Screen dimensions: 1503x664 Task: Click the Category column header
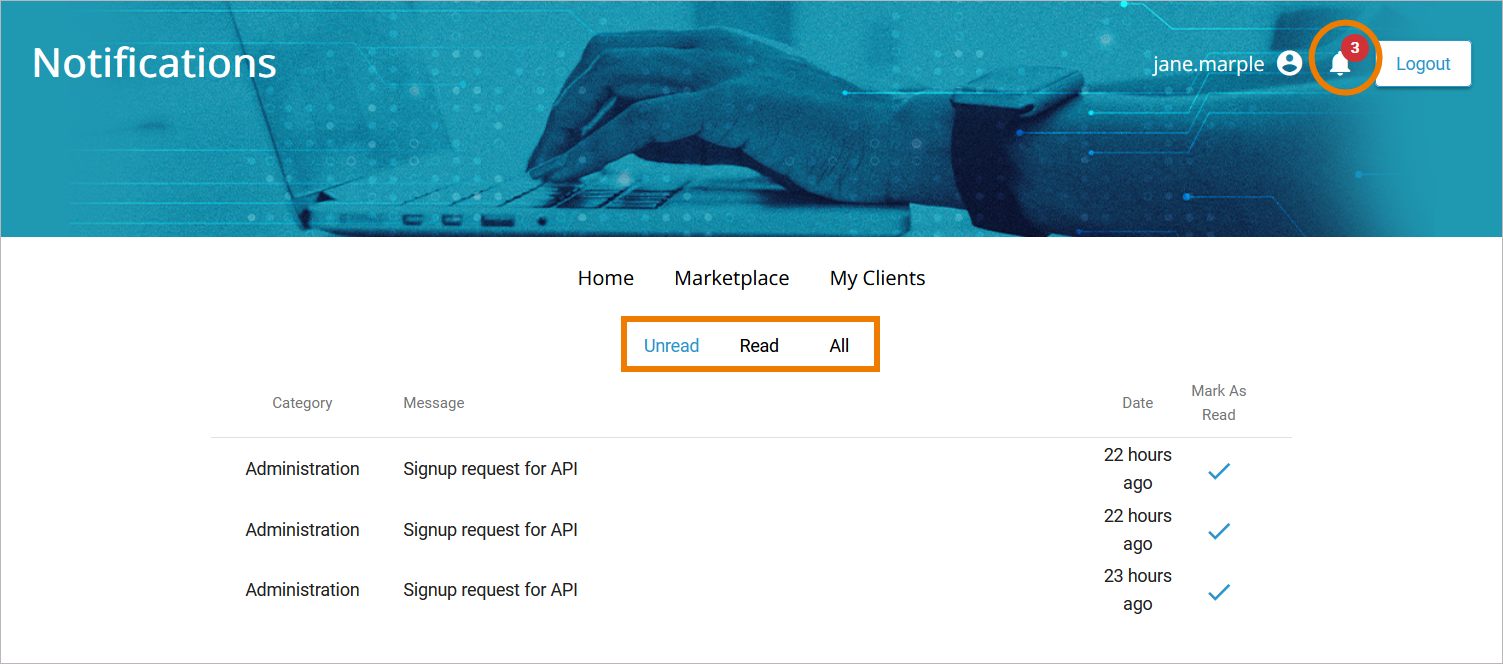click(302, 403)
